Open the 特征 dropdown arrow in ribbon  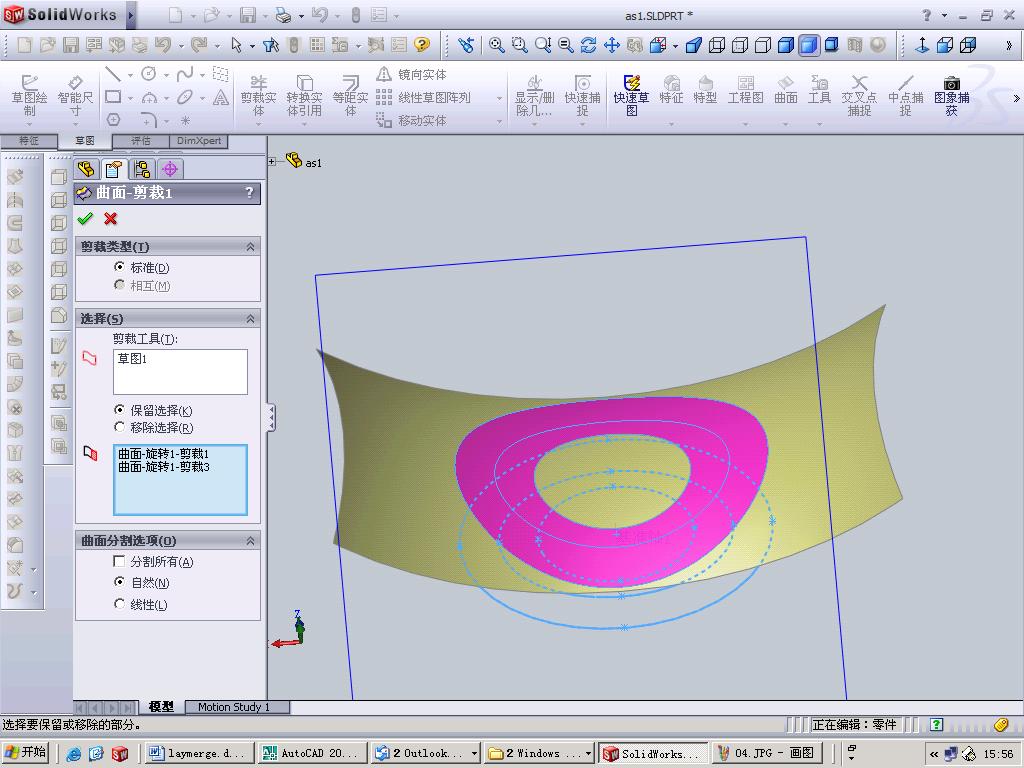[671, 123]
